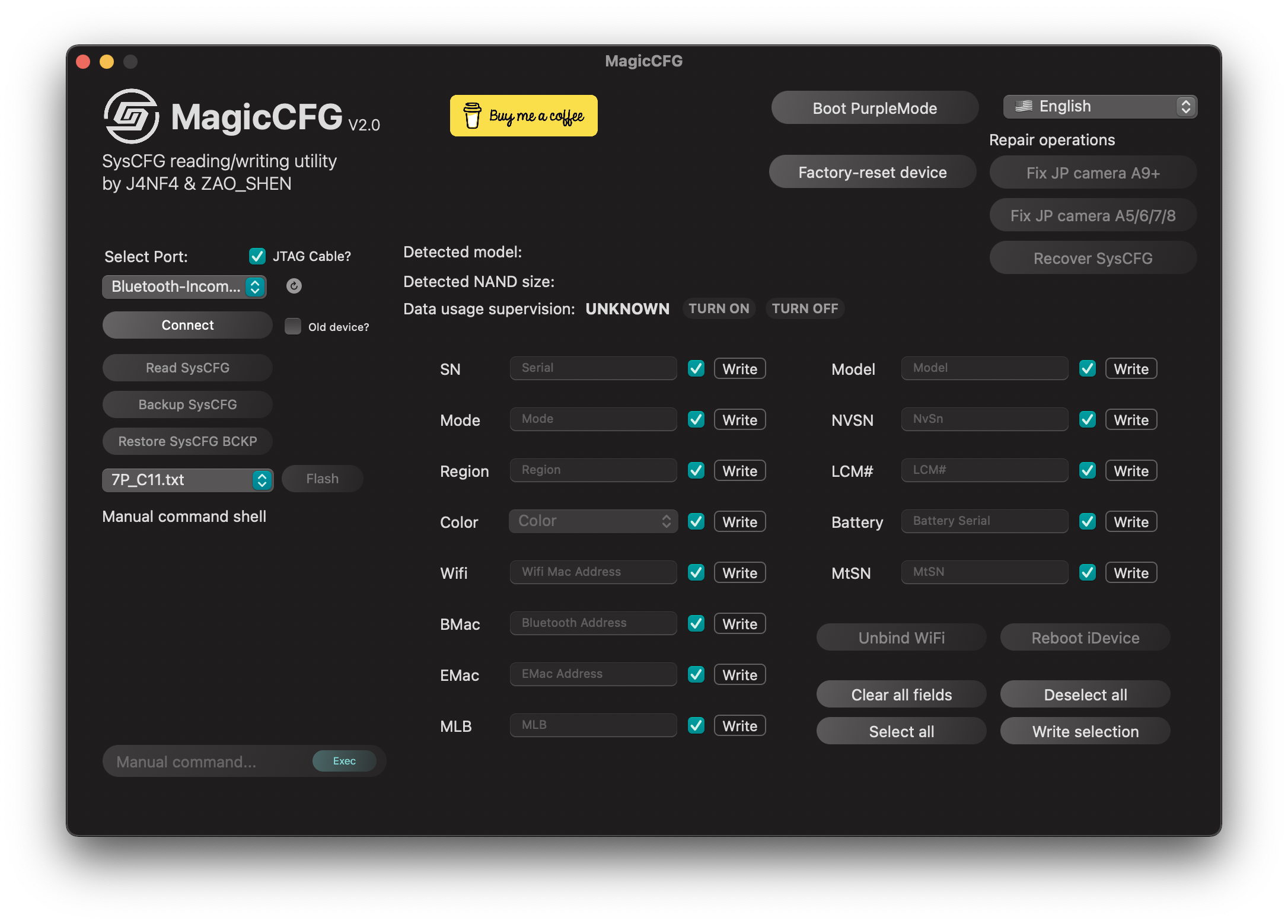The image size is (1288, 924).
Task: Open the 7P_C11.txt file dropdown
Action: (187, 480)
